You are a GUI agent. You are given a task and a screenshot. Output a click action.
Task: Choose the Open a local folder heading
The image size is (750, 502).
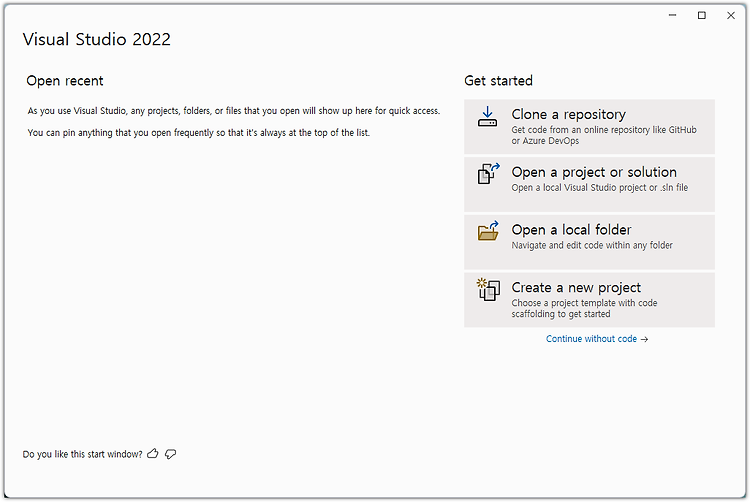pos(571,230)
